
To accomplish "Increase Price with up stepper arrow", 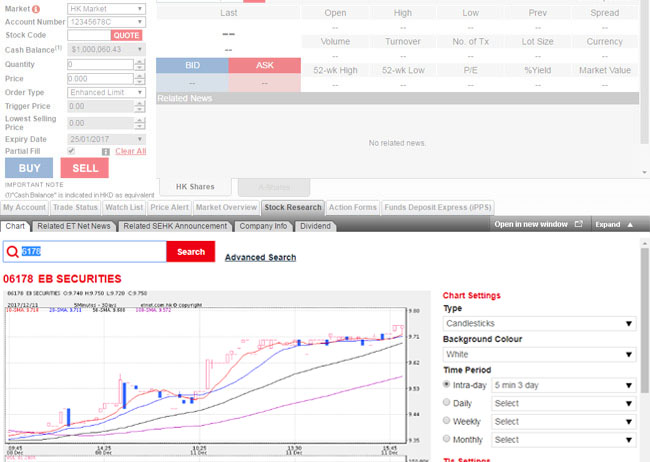I will coord(139,76).
